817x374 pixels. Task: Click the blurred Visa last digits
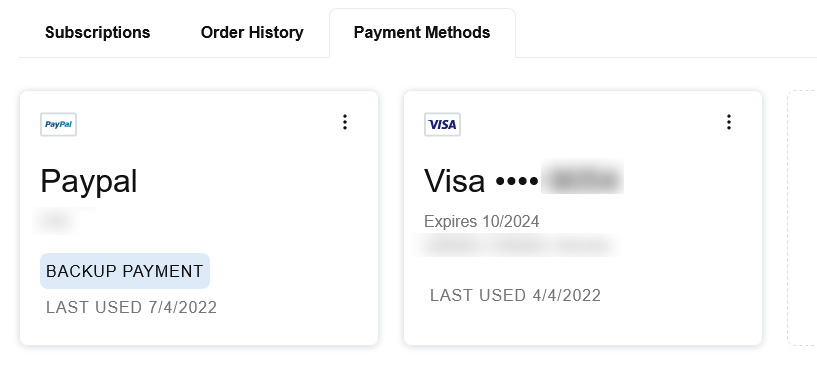pos(582,179)
